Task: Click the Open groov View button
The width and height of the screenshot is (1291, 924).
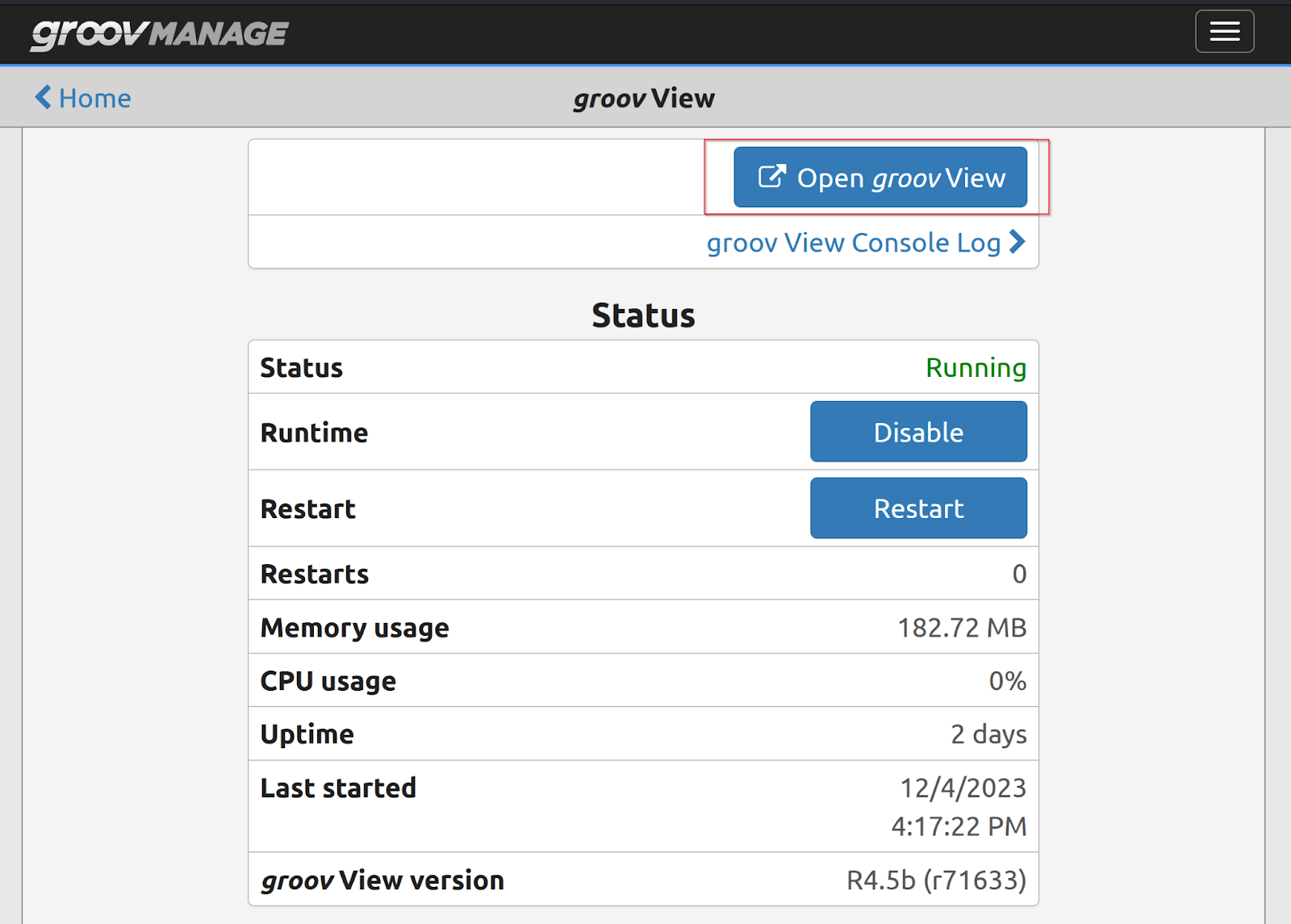Action: (880, 177)
